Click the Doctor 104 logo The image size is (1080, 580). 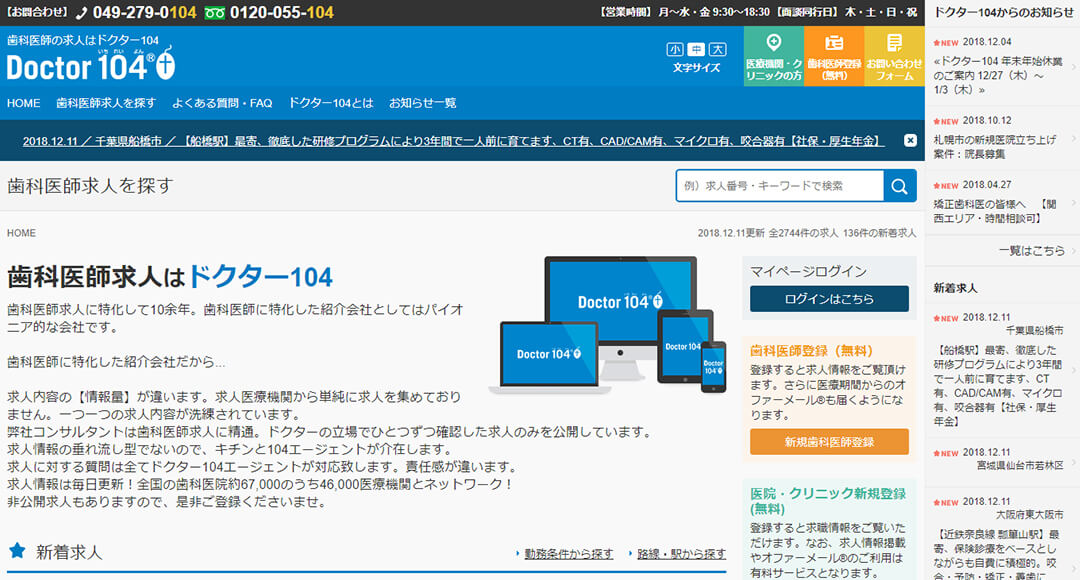91,65
